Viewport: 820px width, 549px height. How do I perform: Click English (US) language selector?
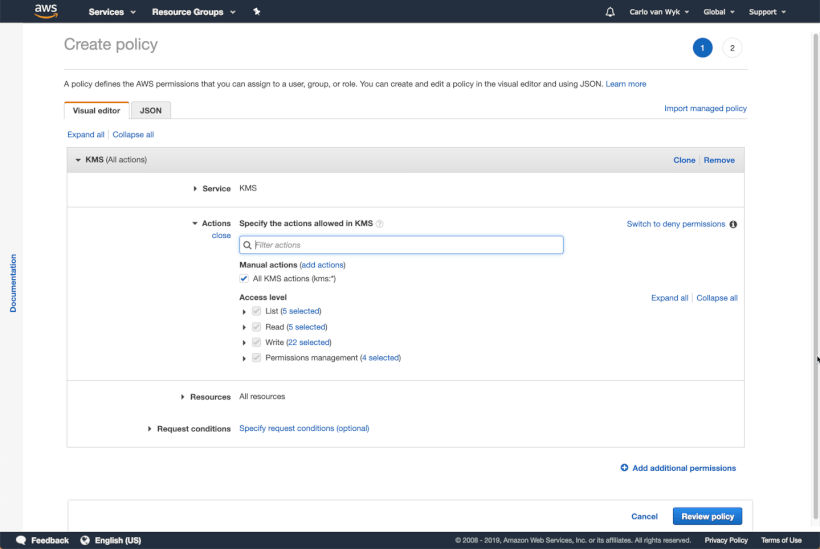tap(118, 540)
